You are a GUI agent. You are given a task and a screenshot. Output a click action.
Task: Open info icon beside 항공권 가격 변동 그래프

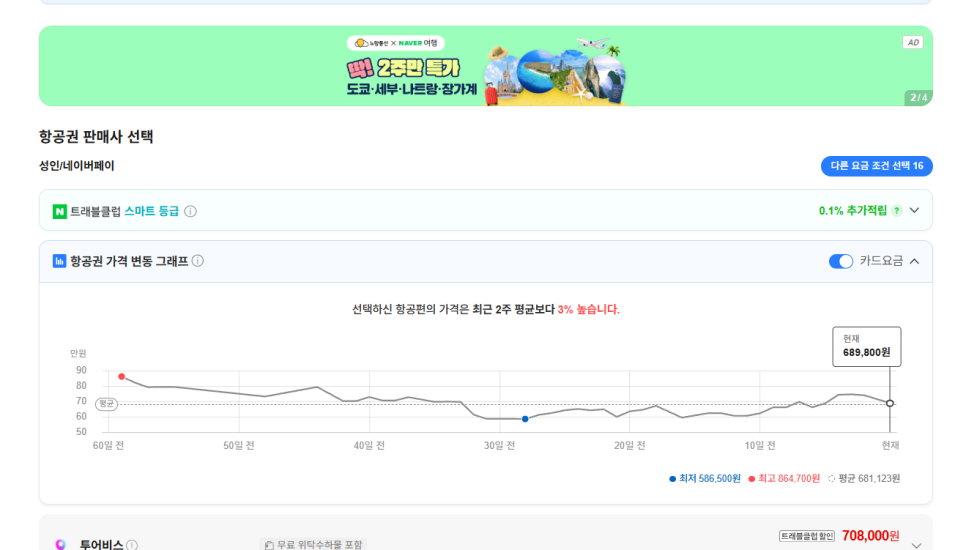pos(198,261)
